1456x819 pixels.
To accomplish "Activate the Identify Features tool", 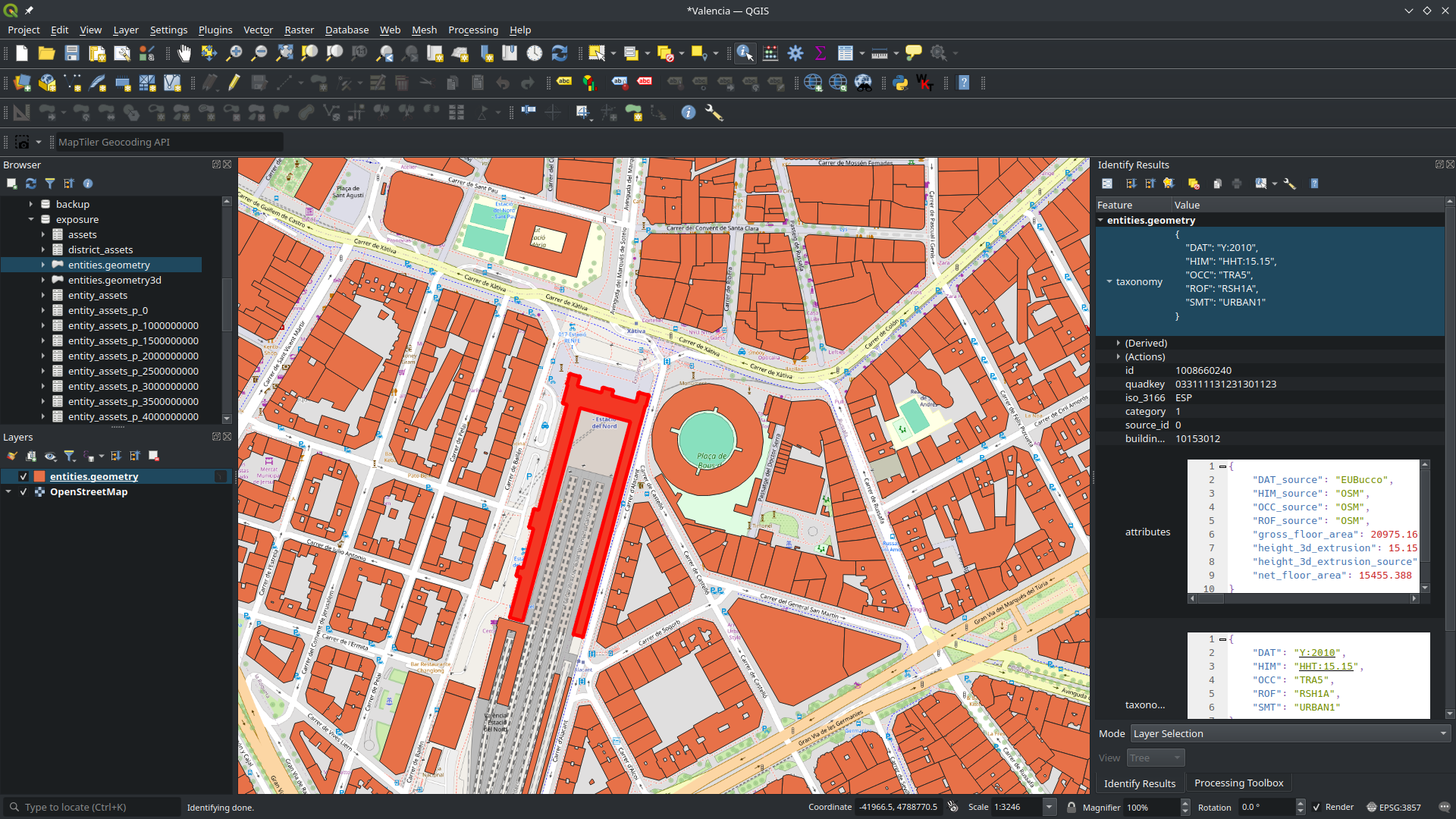I will click(745, 53).
